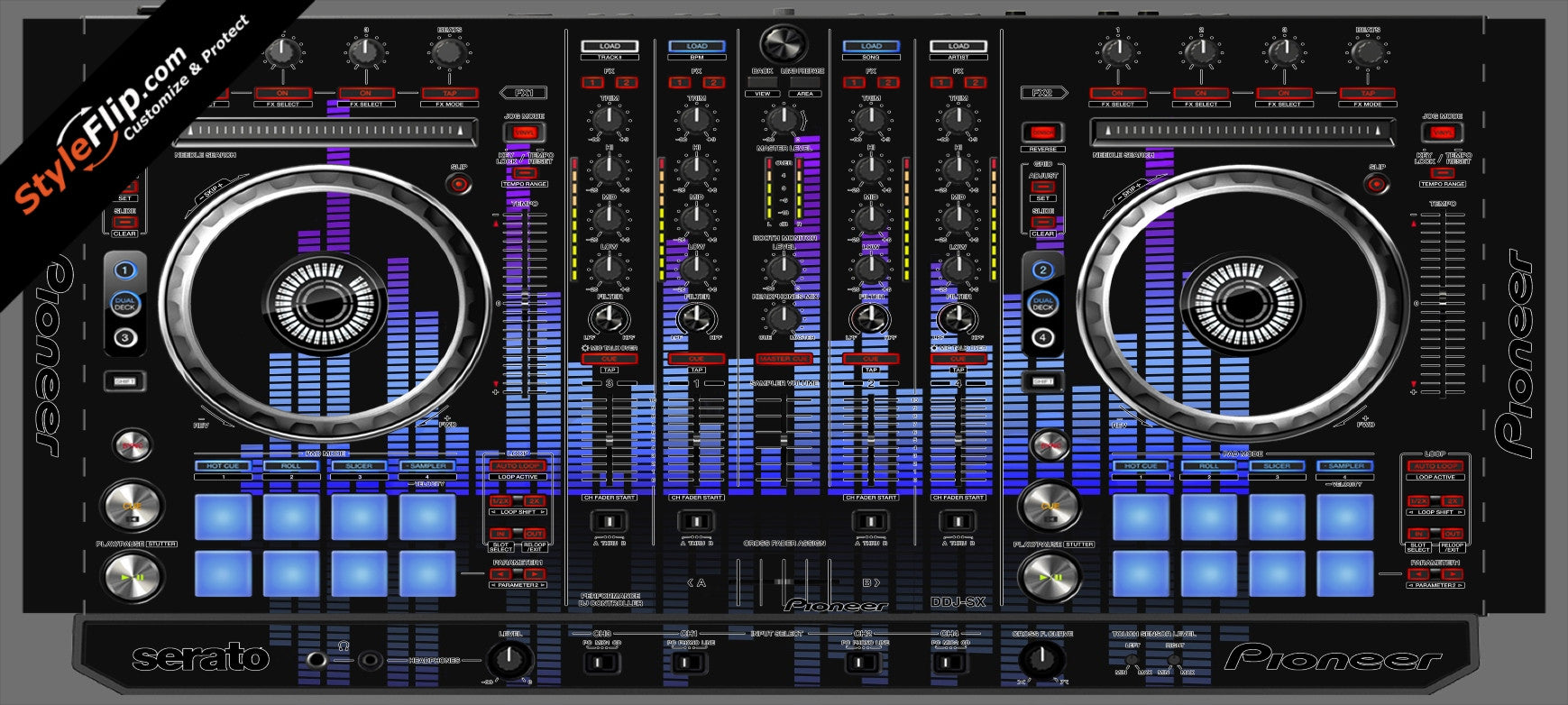This screenshot has height=705, width=1568.
Task: Tap the right deck round CUE button
Action: coord(1050,506)
